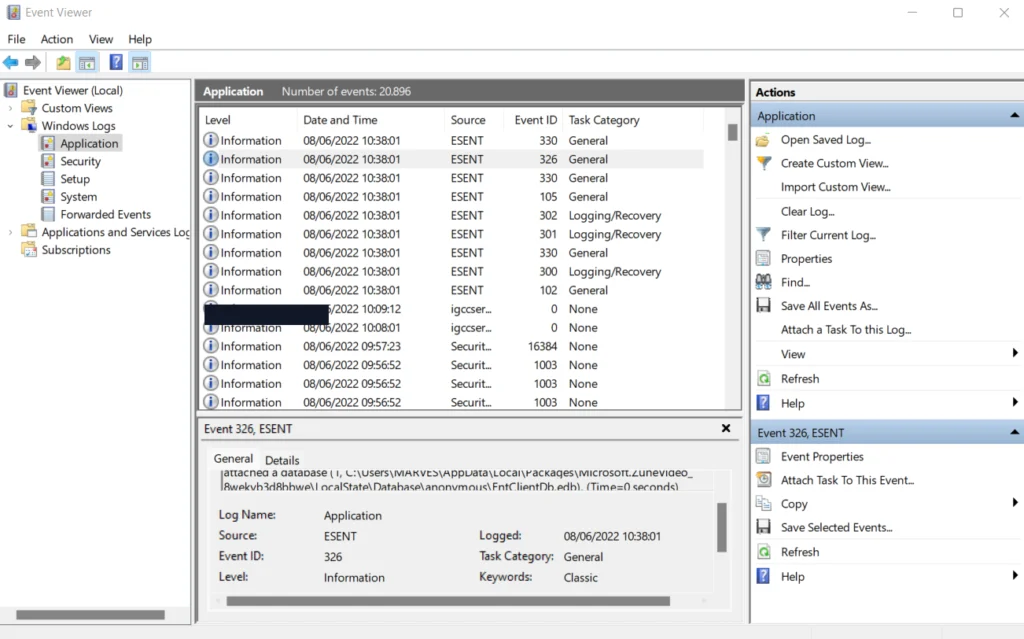1024x639 pixels.
Task: Click the event details horizontal scrollbar
Action: pyautogui.click(x=448, y=600)
